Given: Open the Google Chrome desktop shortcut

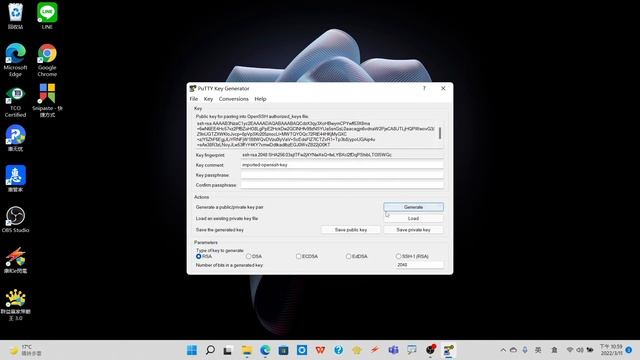Looking at the screenshot, I should tap(47, 60).
